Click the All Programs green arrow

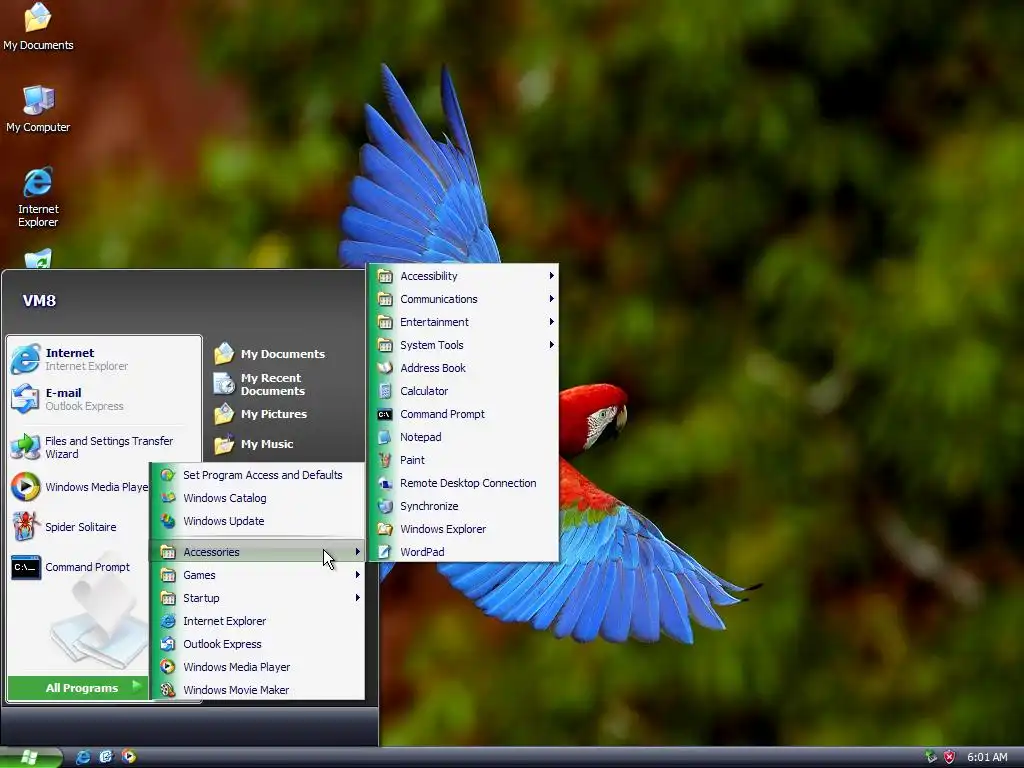(136, 686)
